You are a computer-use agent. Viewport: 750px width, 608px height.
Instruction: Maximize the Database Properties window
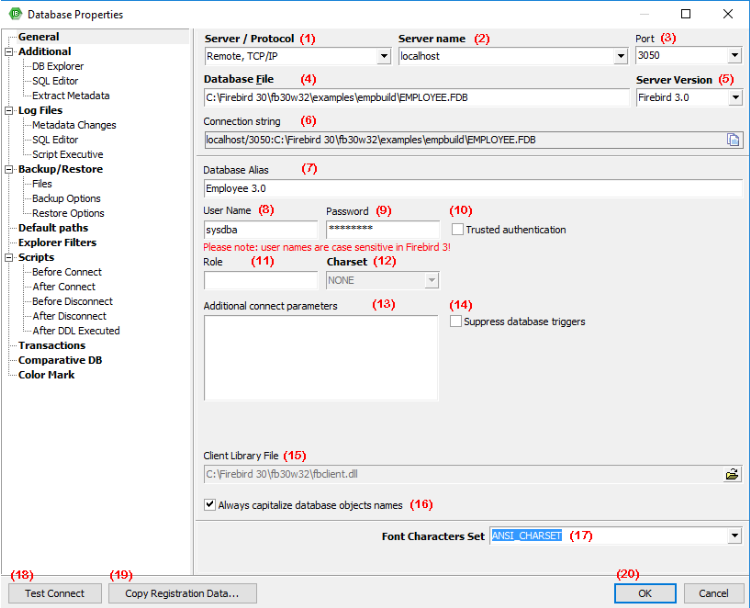click(685, 14)
